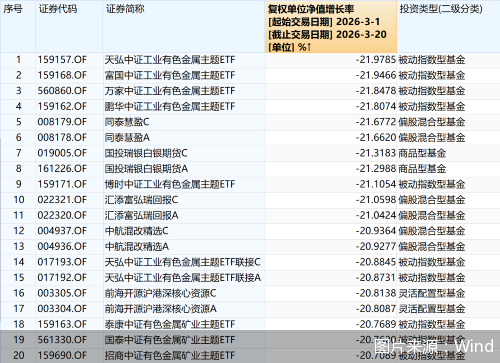This screenshot has width=500, height=363.
Task: Select growth rate value -21.8478
Action: coord(376,91)
